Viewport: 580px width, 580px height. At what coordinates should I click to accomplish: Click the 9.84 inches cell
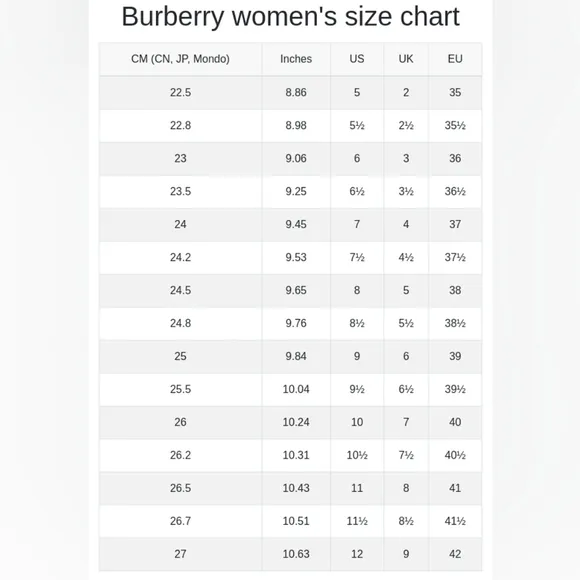pos(296,356)
